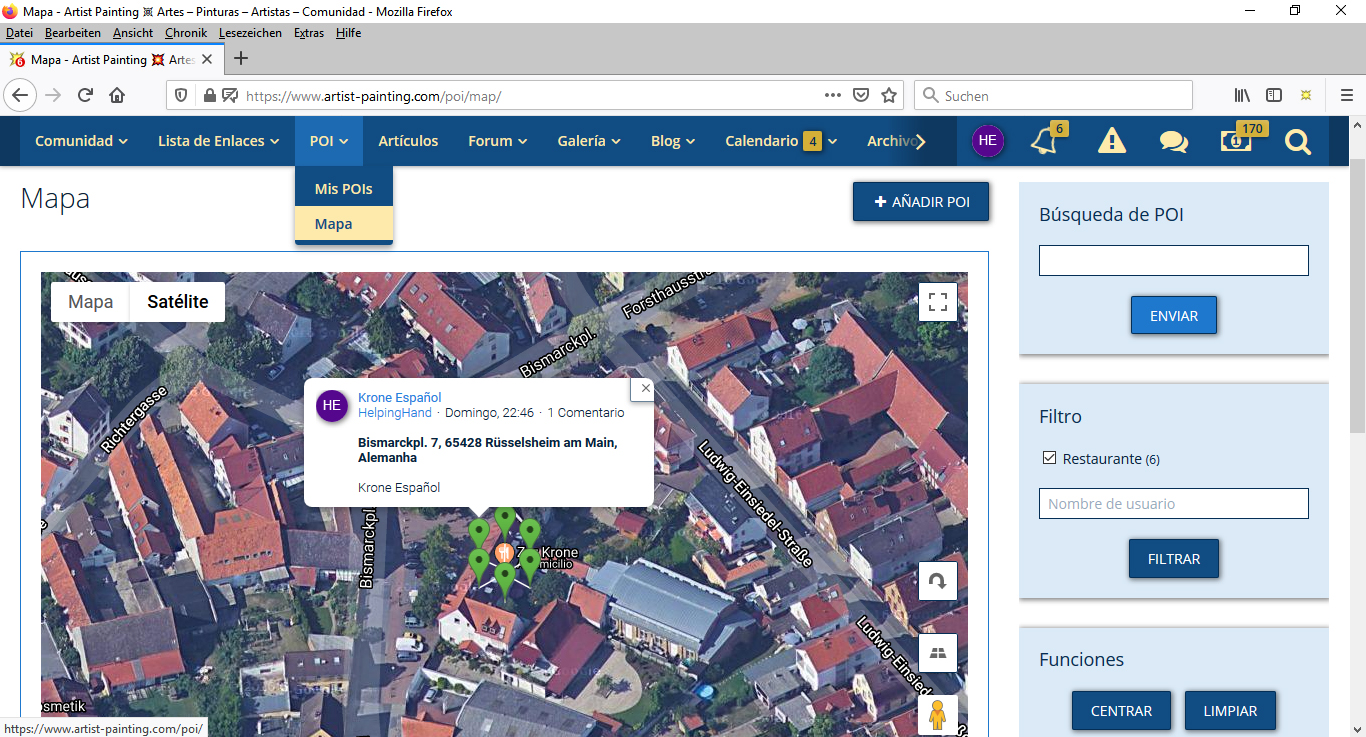Close the Krone Español info popup
Screen dimensions: 1366x737
click(645, 388)
